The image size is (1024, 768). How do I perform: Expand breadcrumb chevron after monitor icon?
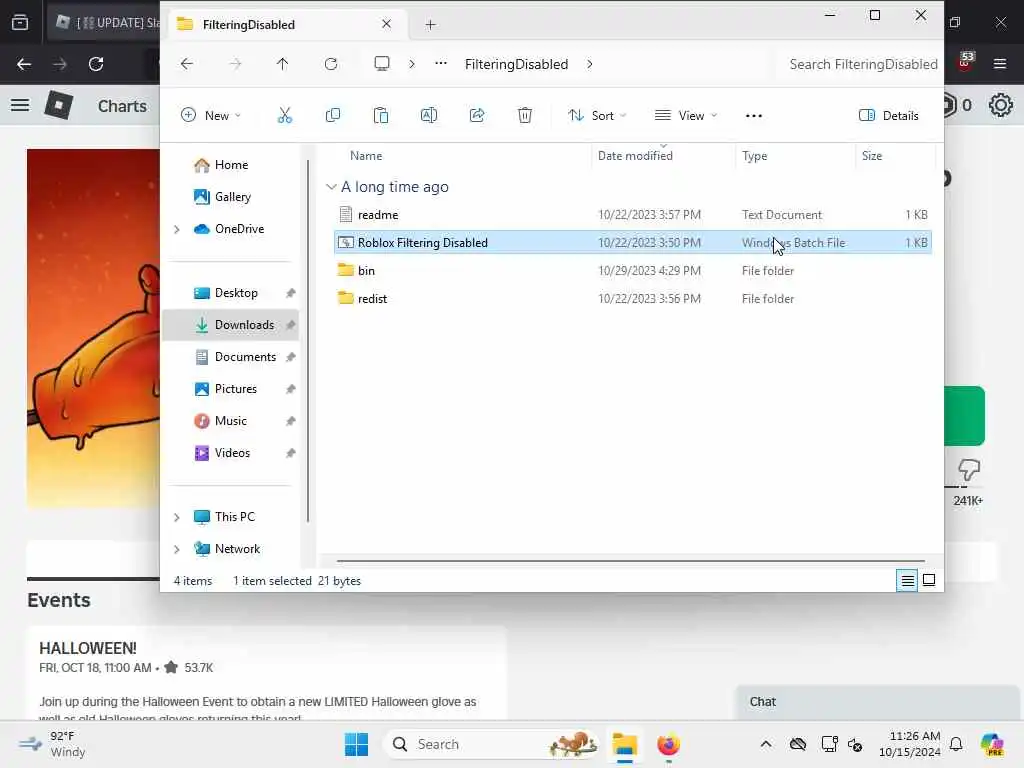(411, 64)
